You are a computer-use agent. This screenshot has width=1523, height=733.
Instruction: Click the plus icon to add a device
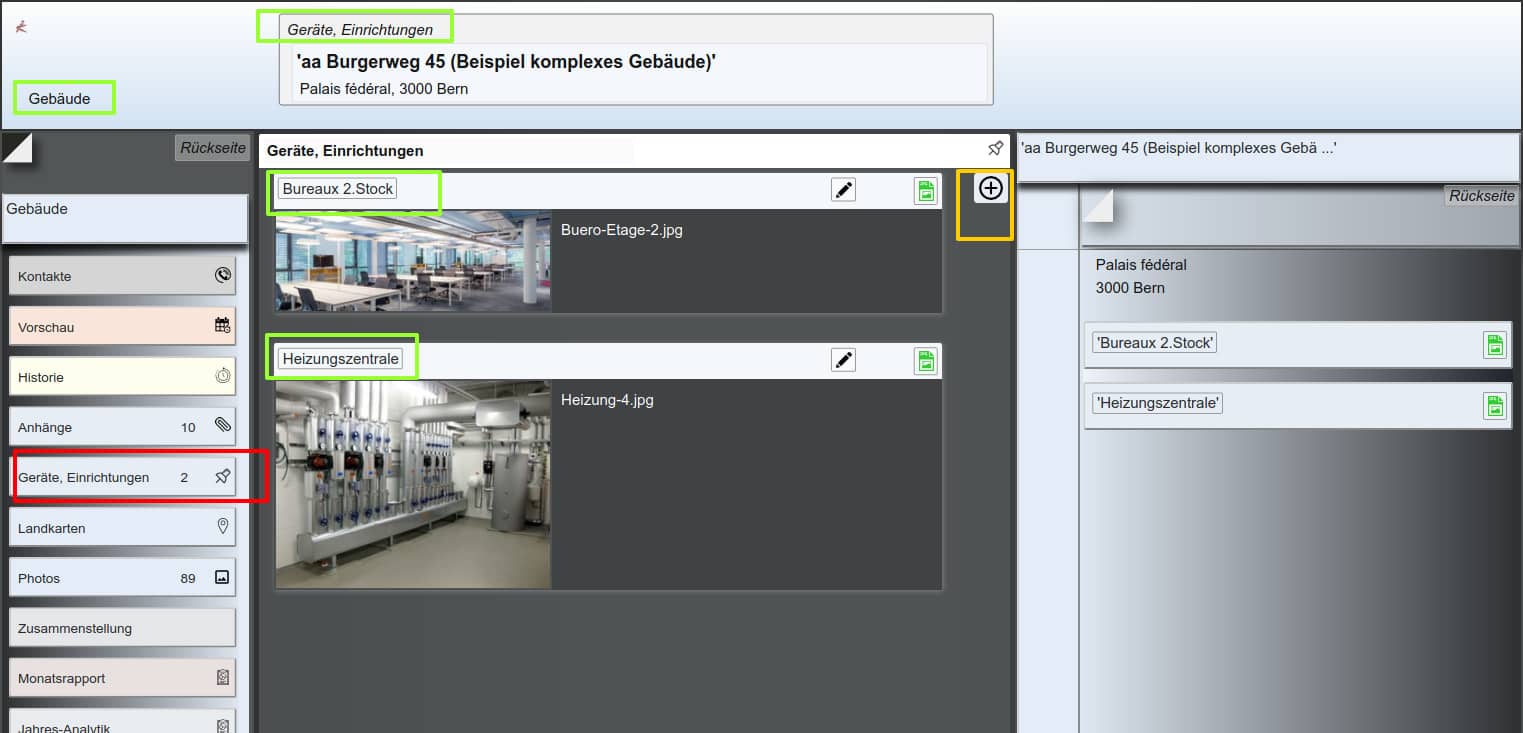point(990,188)
